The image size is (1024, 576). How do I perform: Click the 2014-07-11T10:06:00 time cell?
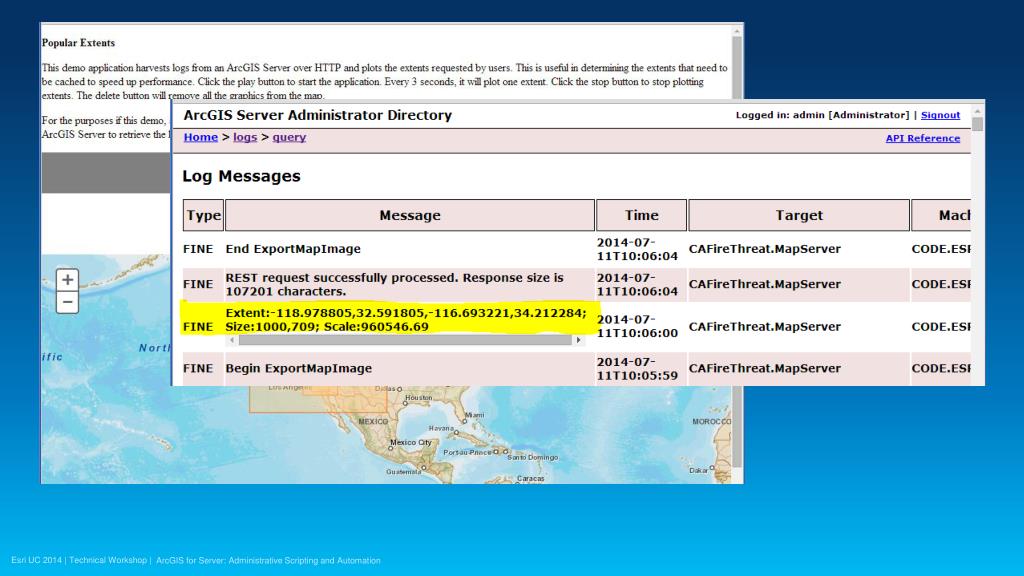[637, 326]
